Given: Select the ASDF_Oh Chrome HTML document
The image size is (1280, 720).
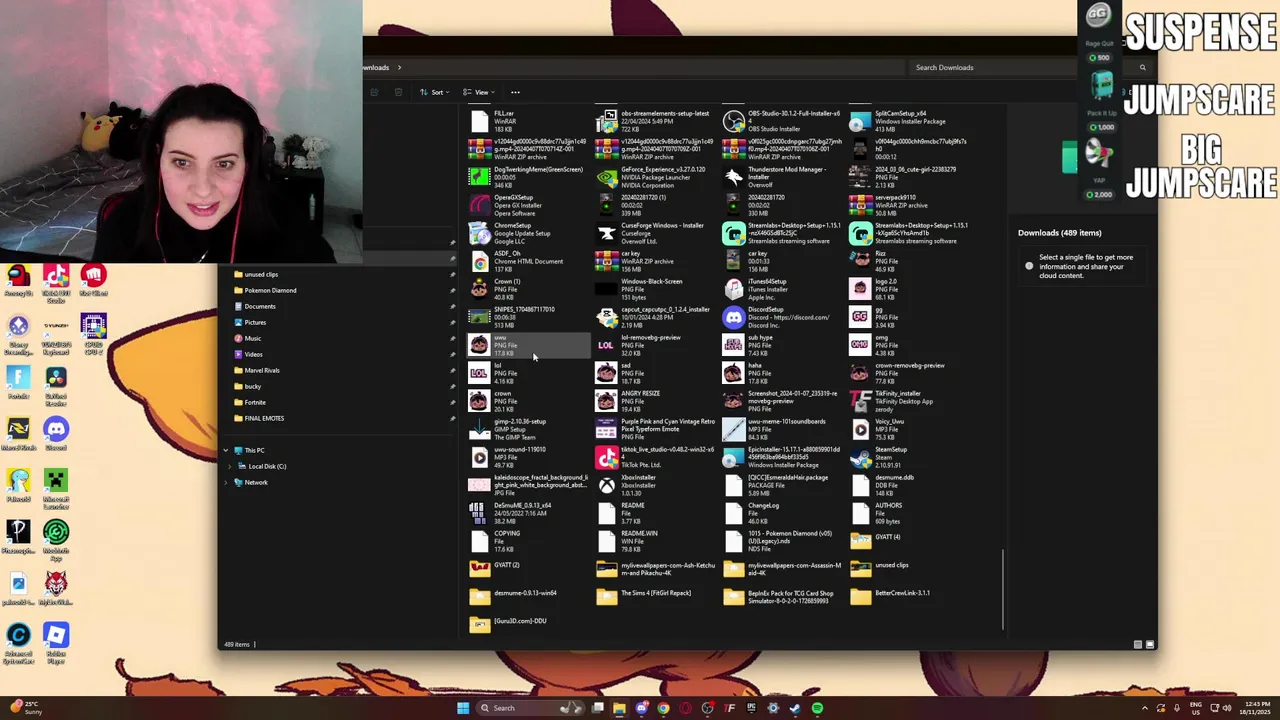Looking at the screenshot, I should 480,262.
